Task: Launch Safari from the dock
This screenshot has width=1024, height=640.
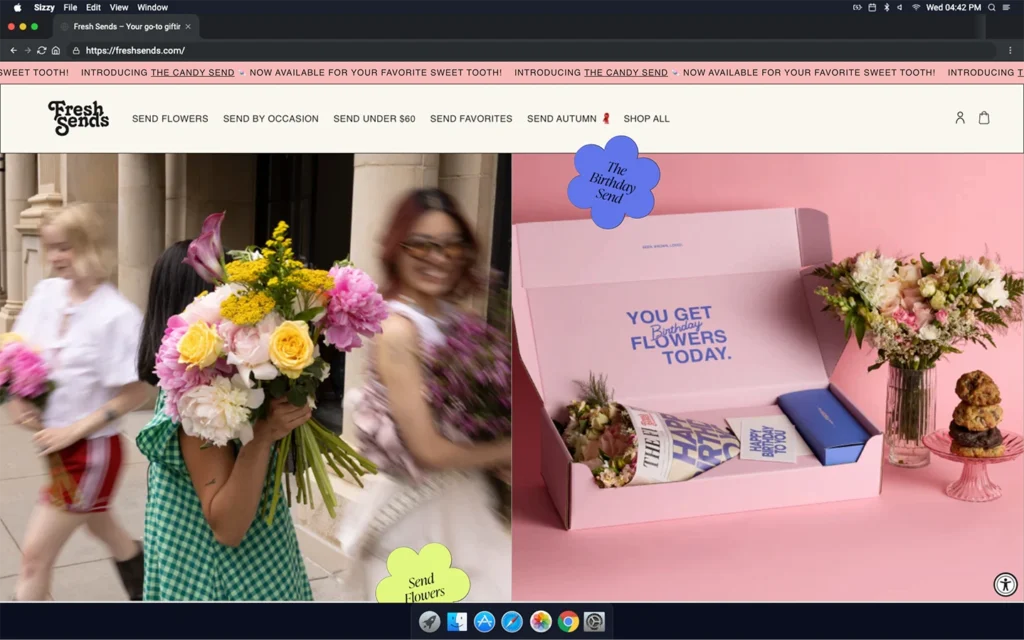Action: (512, 622)
